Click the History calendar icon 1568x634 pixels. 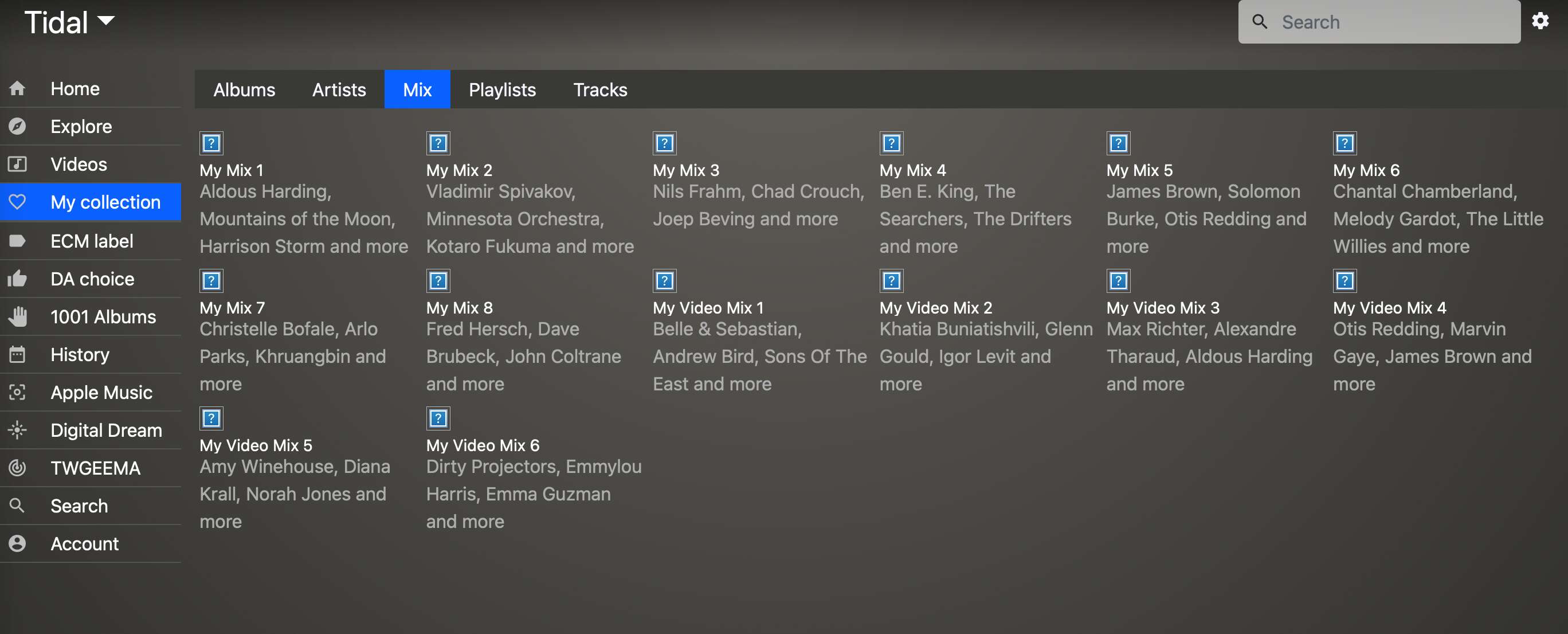tap(17, 354)
